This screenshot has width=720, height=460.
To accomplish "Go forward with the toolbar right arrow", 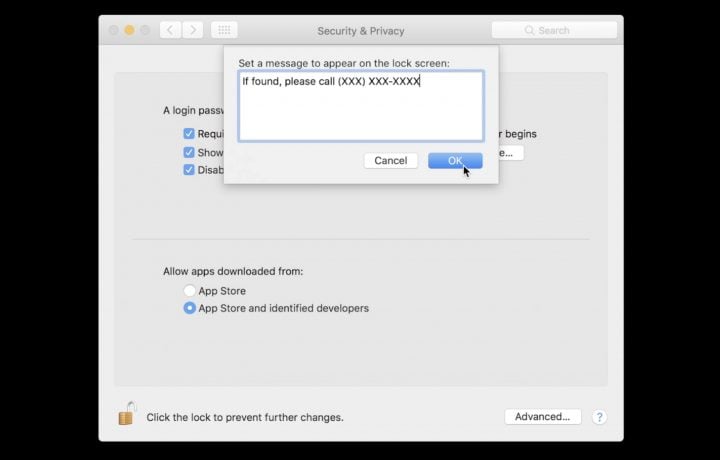I will pyautogui.click(x=193, y=30).
